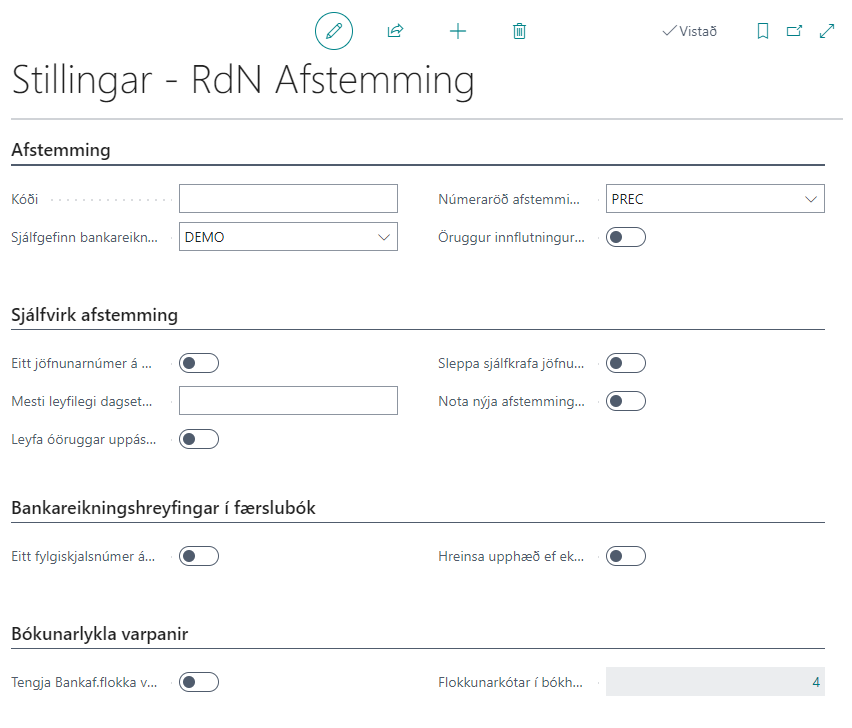
Task: Click the trash delete icon
Action: click(519, 31)
